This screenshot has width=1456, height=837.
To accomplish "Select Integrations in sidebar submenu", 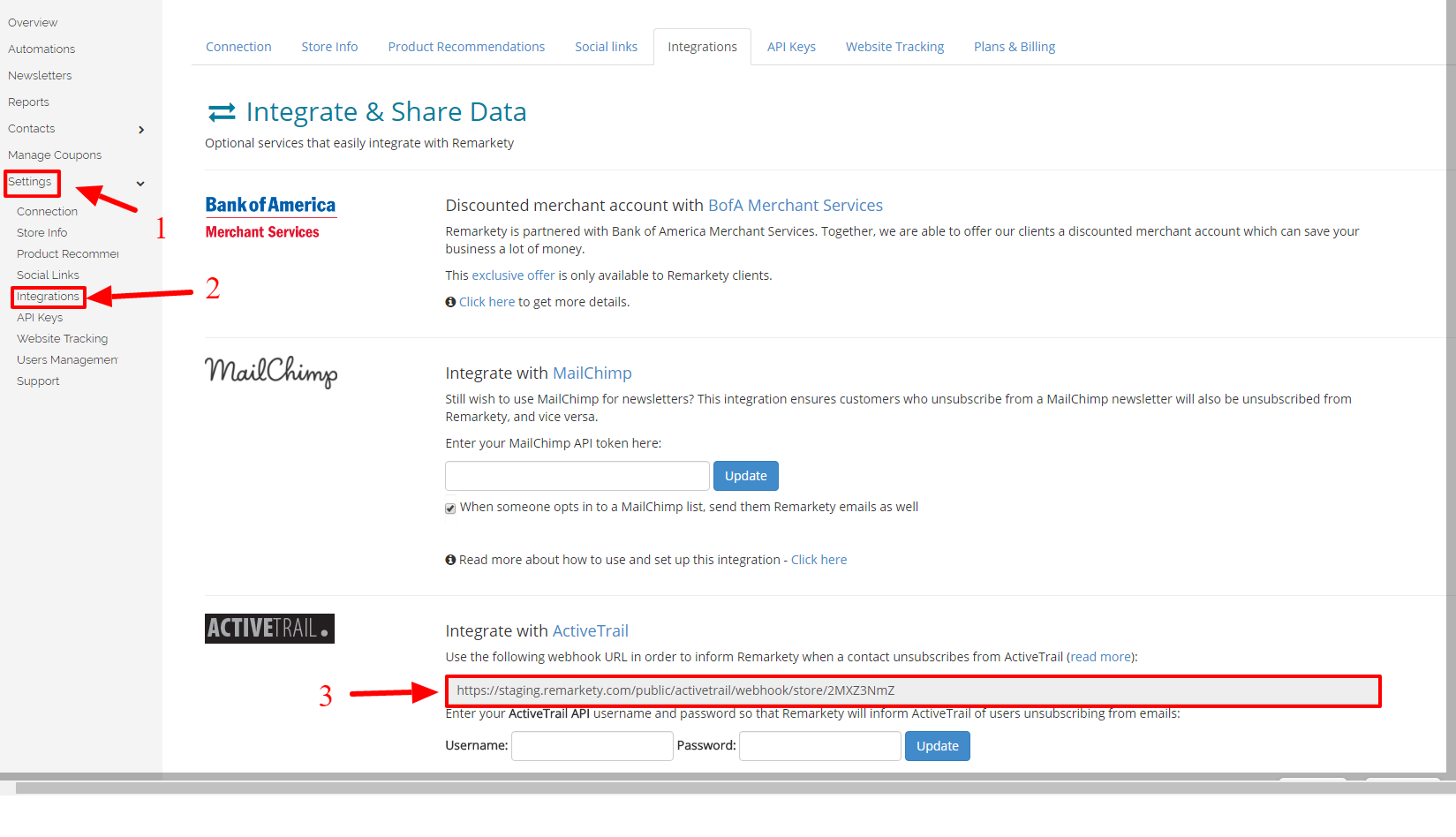I will [48, 297].
